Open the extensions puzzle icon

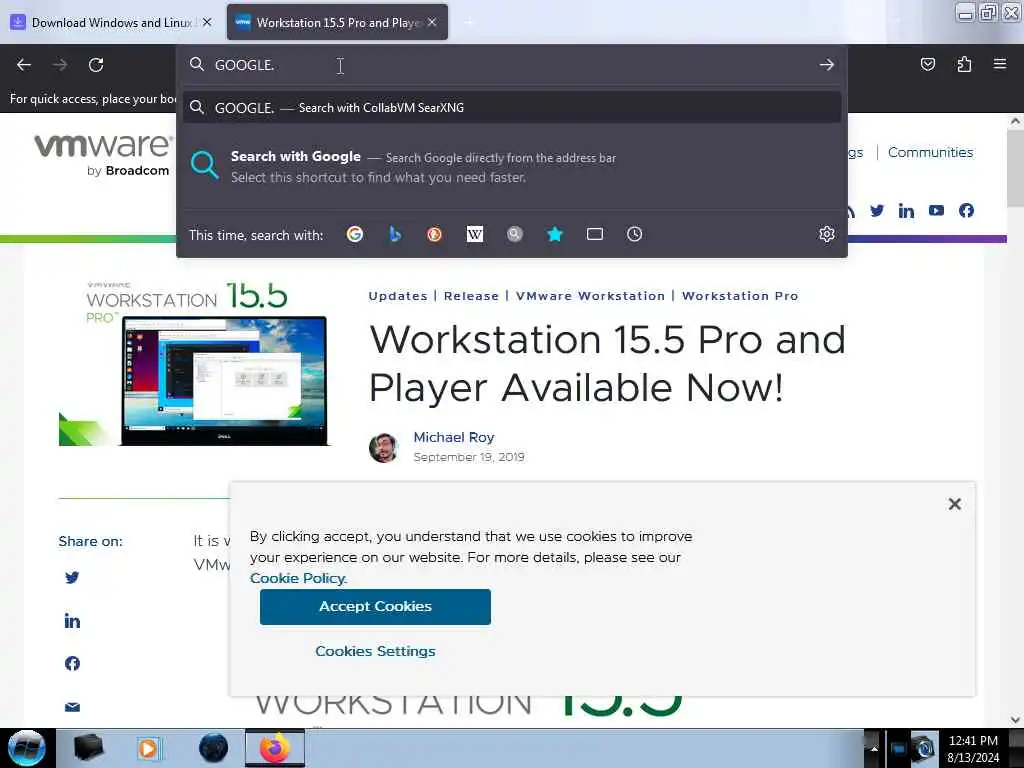[964, 64]
